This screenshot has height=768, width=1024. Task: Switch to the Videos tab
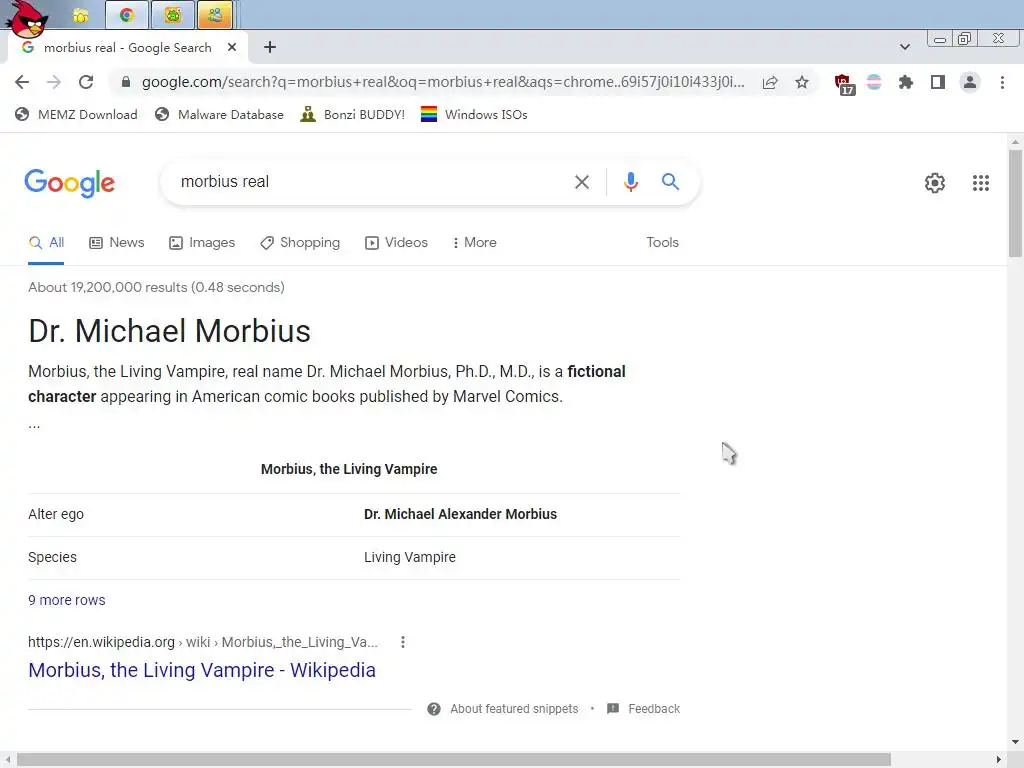coord(396,242)
